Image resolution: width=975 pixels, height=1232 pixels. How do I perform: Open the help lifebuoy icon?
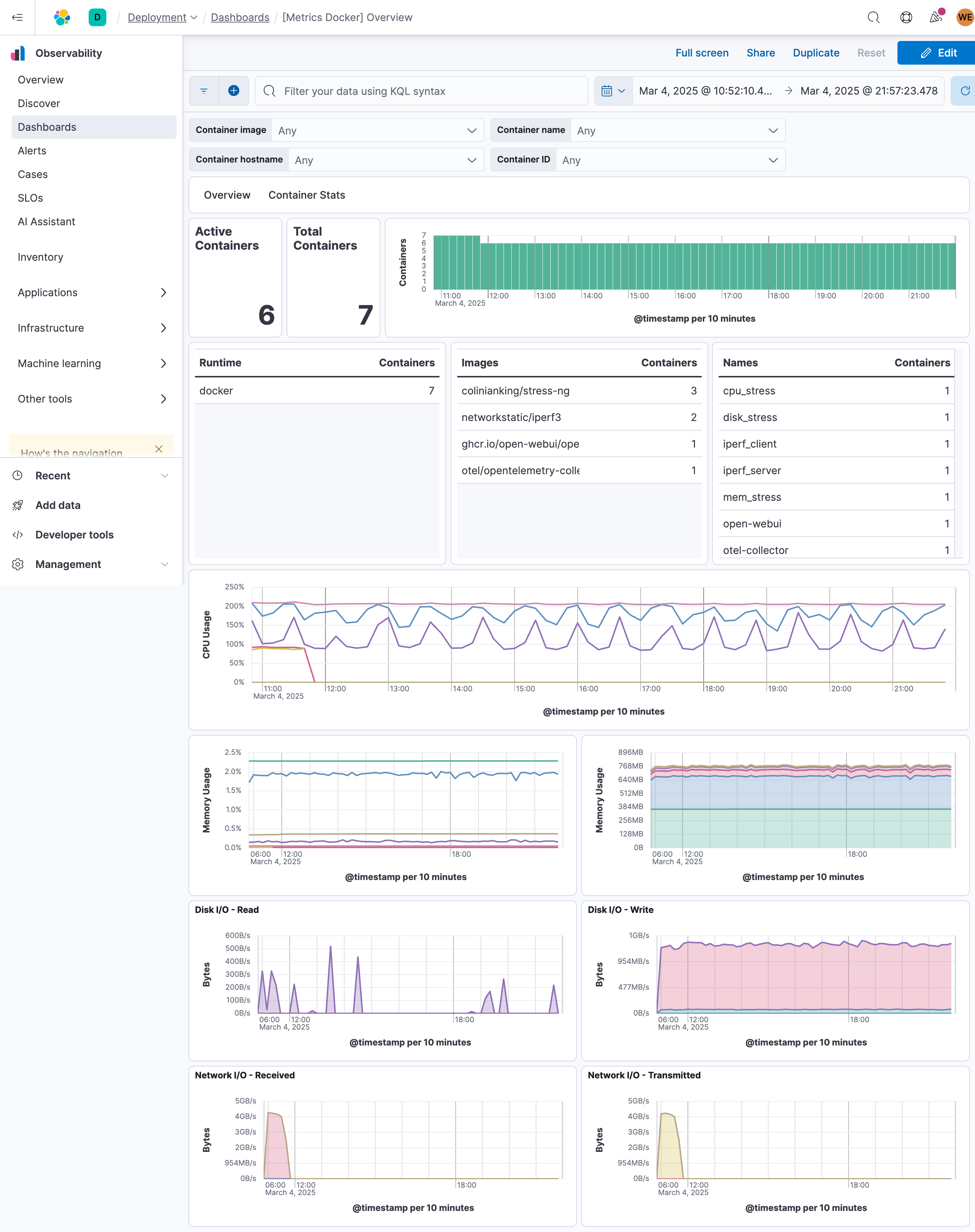point(905,17)
